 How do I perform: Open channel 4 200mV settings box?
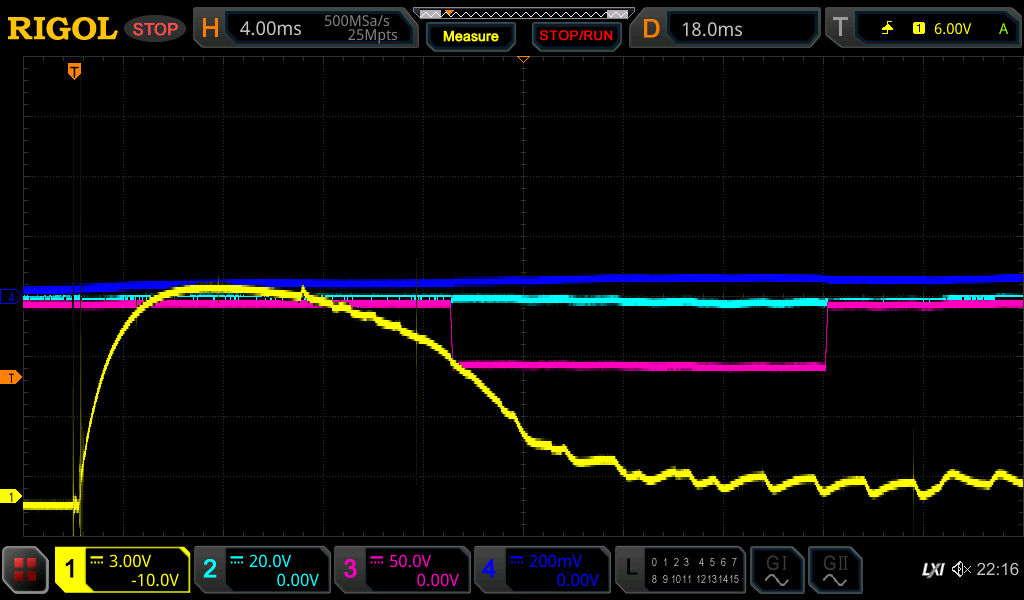coord(541,570)
